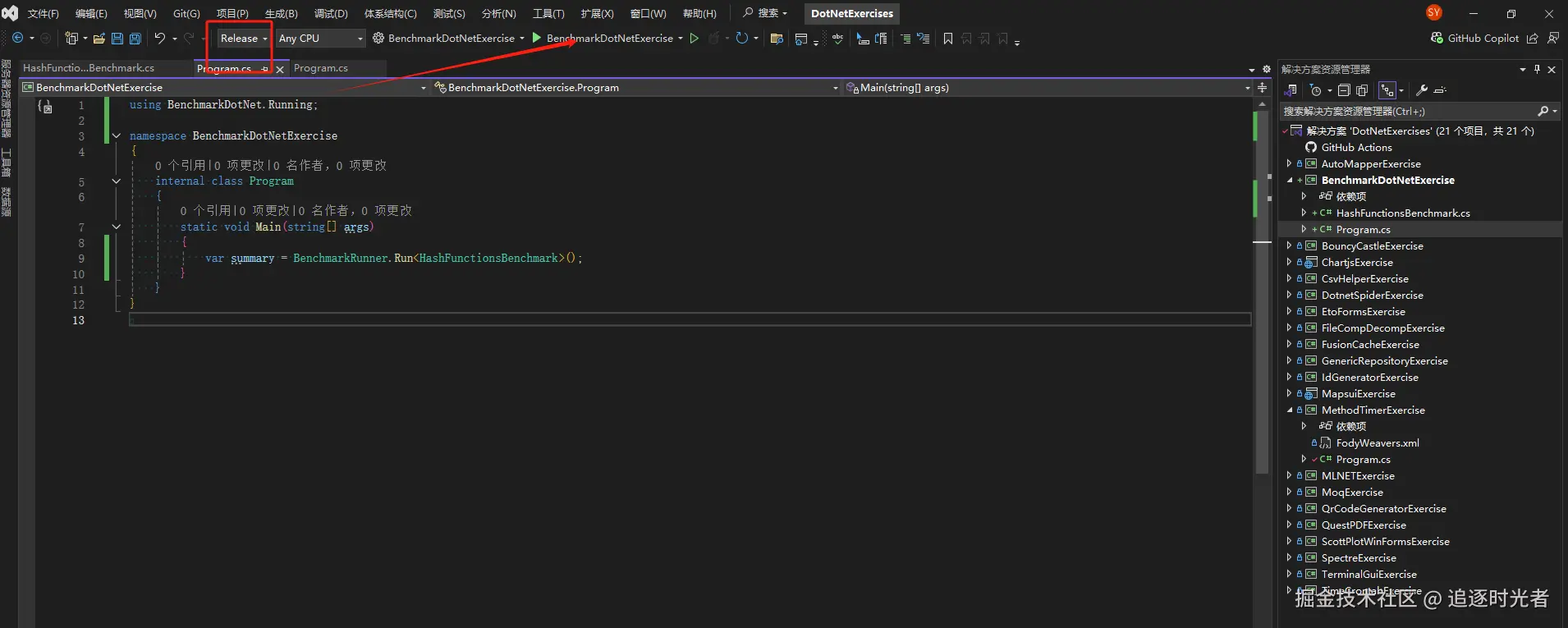1568x628 pixels.
Task: Pin the Solution Explorer panel with pushpin
Action: [x=1538, y=70]
